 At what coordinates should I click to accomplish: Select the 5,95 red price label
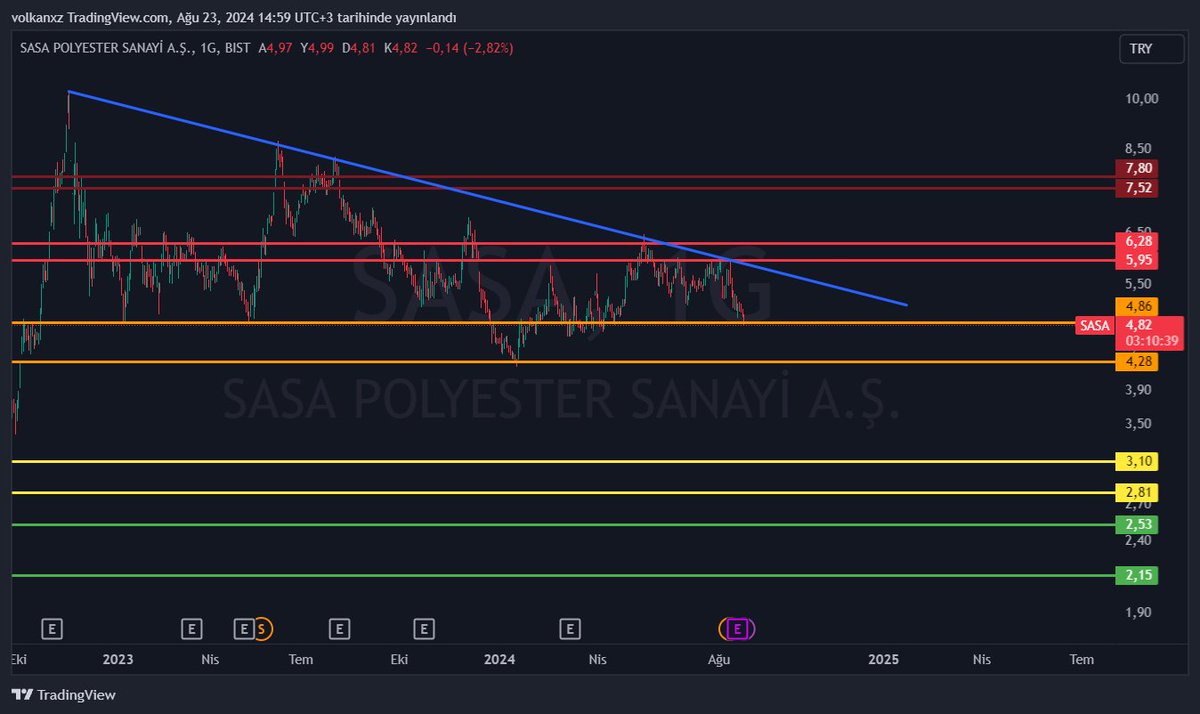[x=1138, y=260]
